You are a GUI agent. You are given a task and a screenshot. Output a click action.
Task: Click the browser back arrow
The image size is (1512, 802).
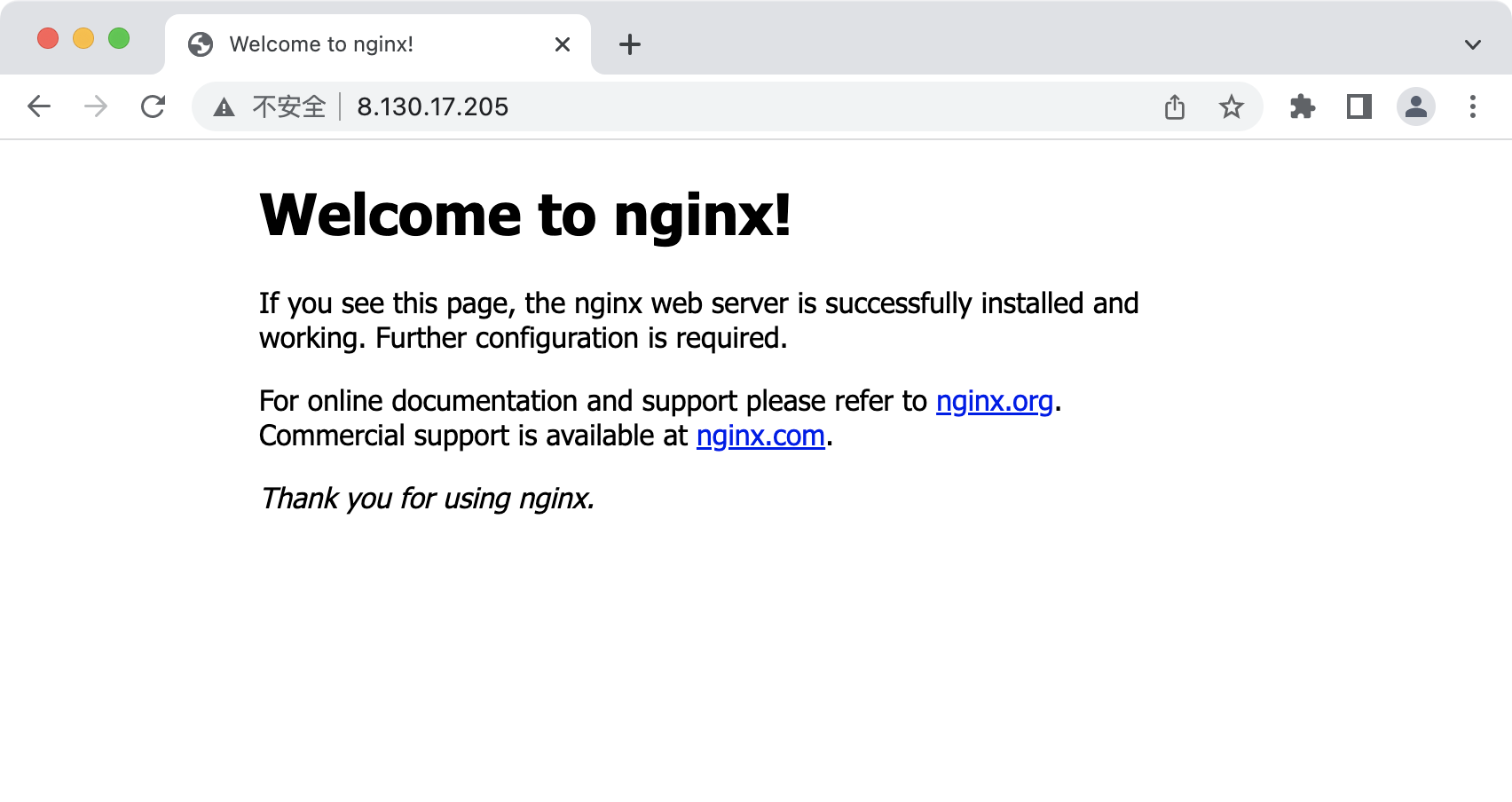(39, 107)
